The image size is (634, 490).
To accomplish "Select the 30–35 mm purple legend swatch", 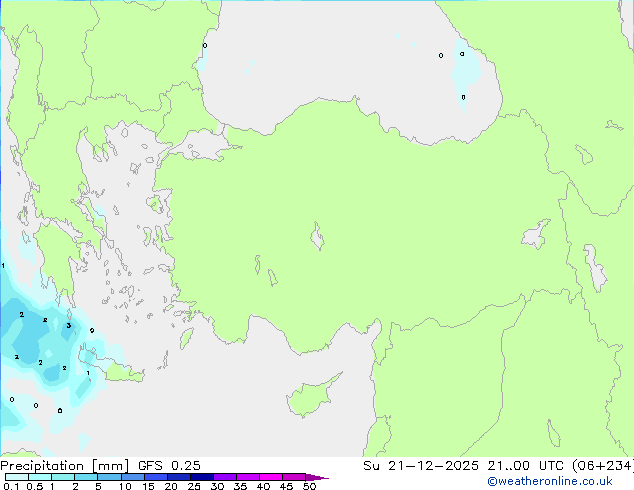I will [225, 477].
